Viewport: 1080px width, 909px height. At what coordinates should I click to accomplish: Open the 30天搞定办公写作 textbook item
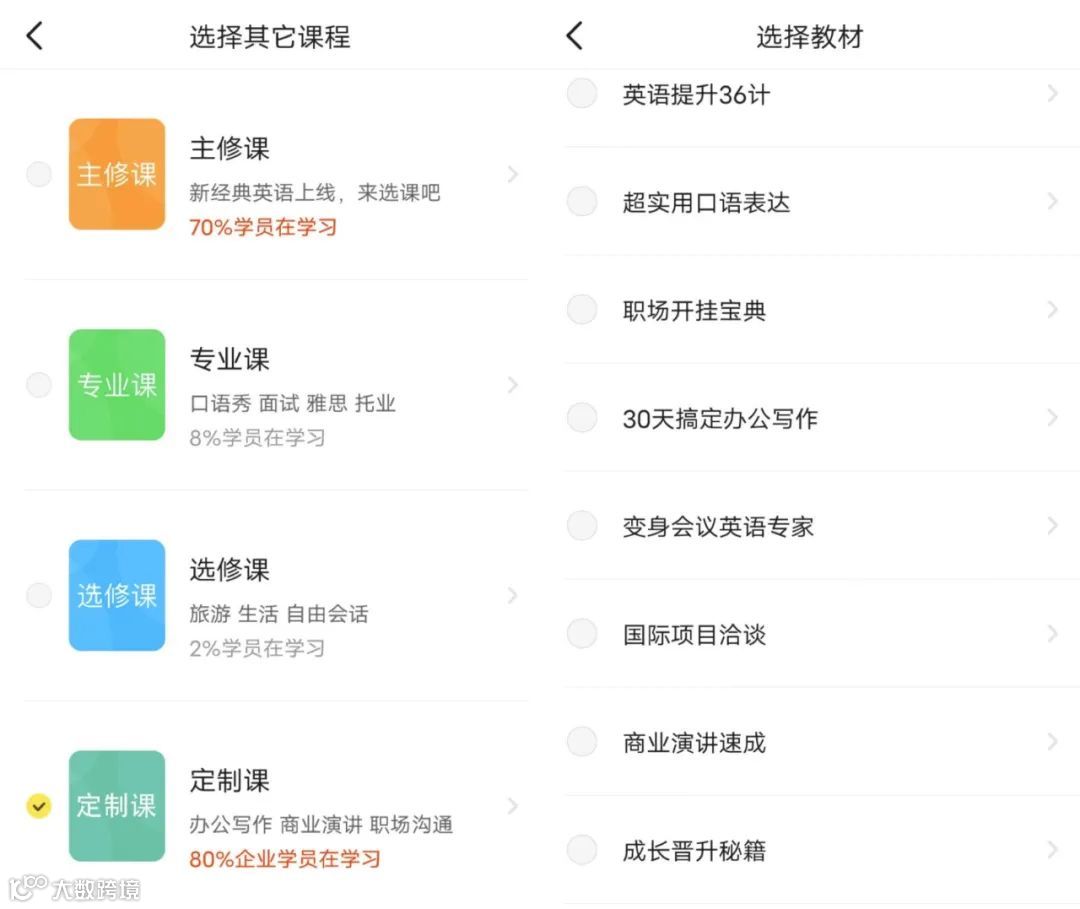click(x=720, y=418)
